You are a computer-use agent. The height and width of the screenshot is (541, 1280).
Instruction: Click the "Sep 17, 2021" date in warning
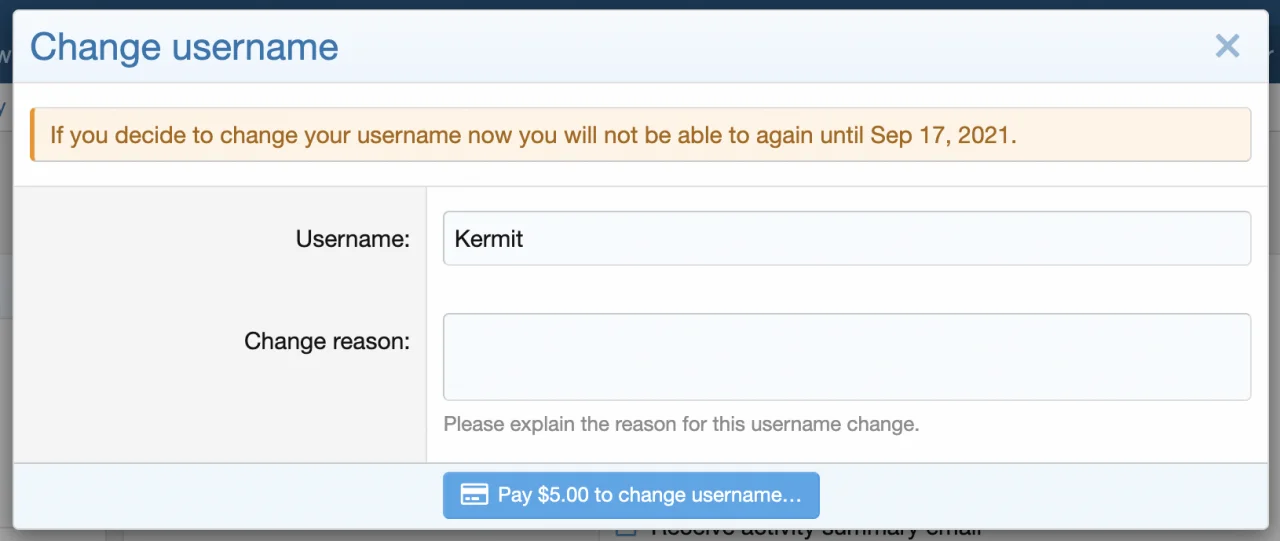click(x=942, y=135)
